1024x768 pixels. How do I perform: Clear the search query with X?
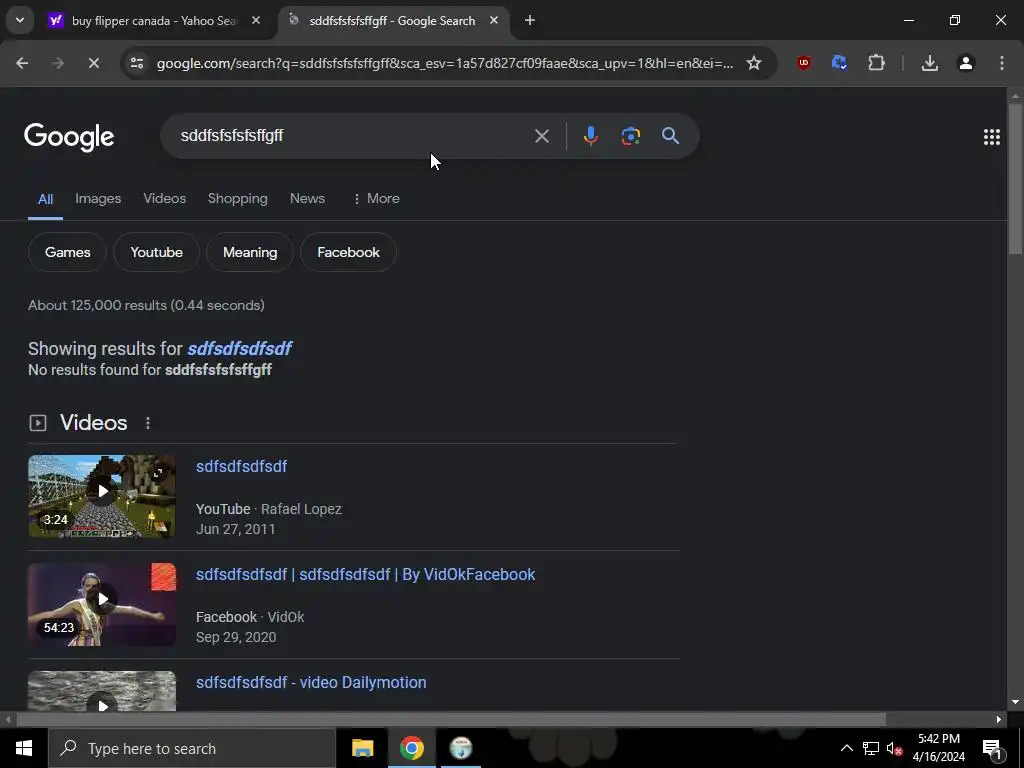pos(541,136)
